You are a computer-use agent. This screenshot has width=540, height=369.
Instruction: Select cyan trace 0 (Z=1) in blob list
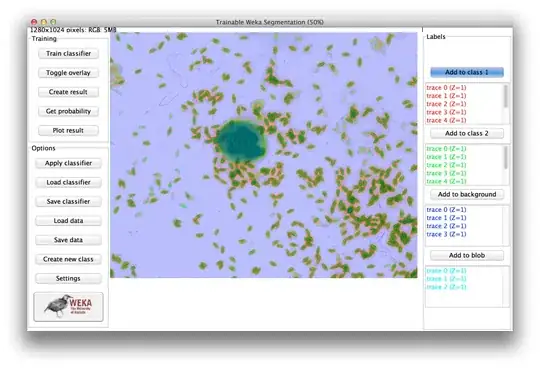click(x=446, y=271)
